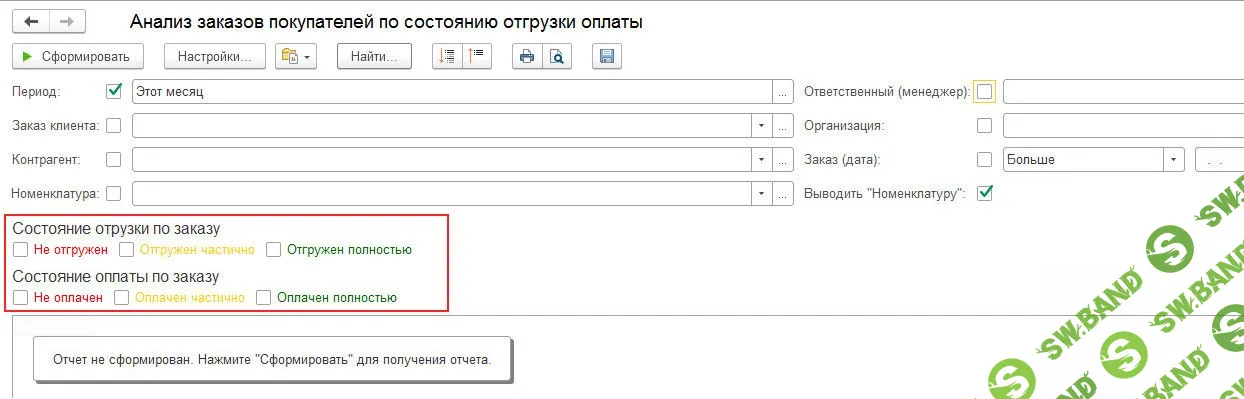This screenshot has height=399, width=1244.
Task: Enable the Ответственный (менеджер) checkbox
Action: [x=985, y=91]
